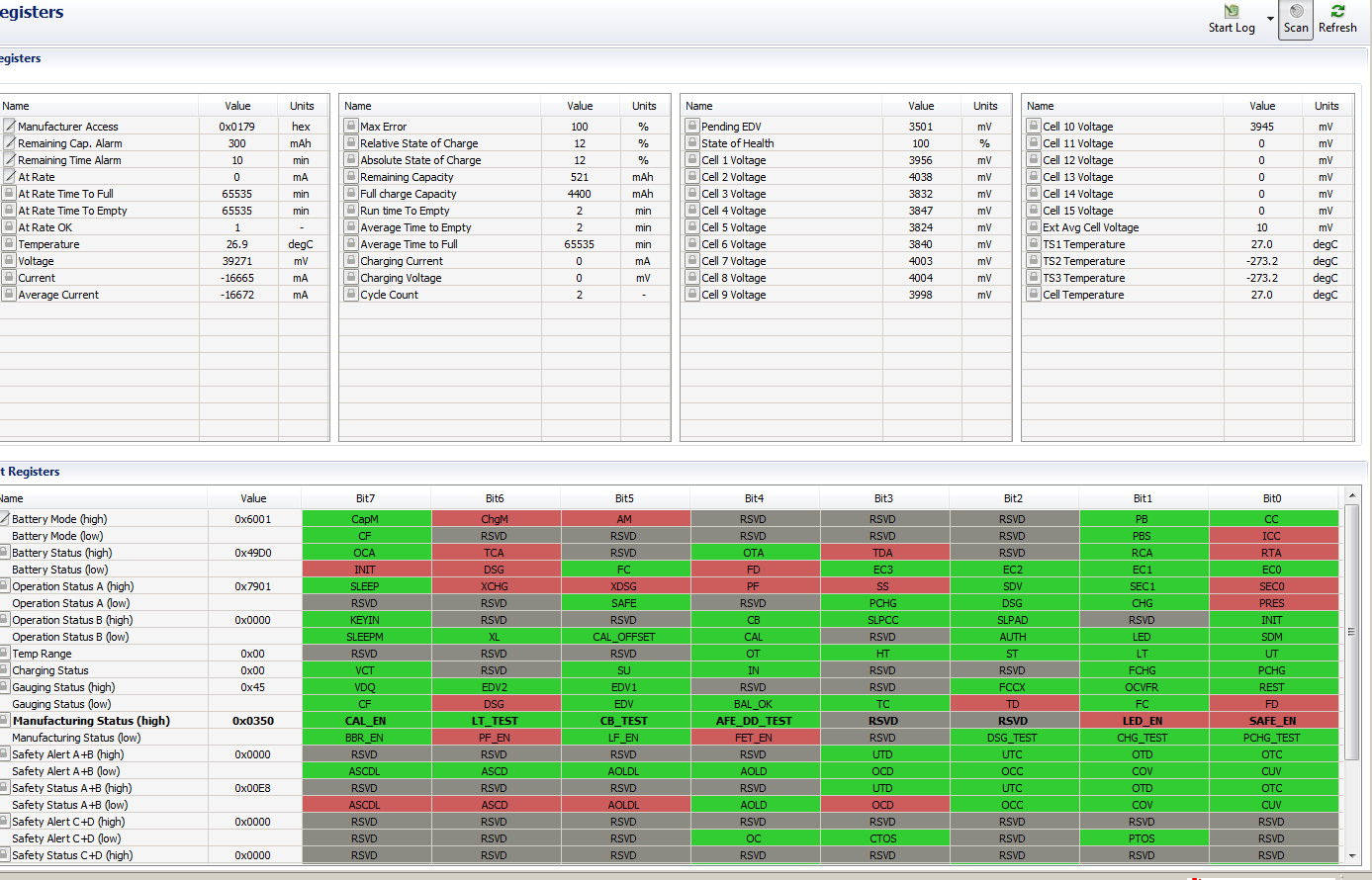
Task: Click the pencil icon beside Remaining Cap. Alarm
Action: tap(9, 143)
